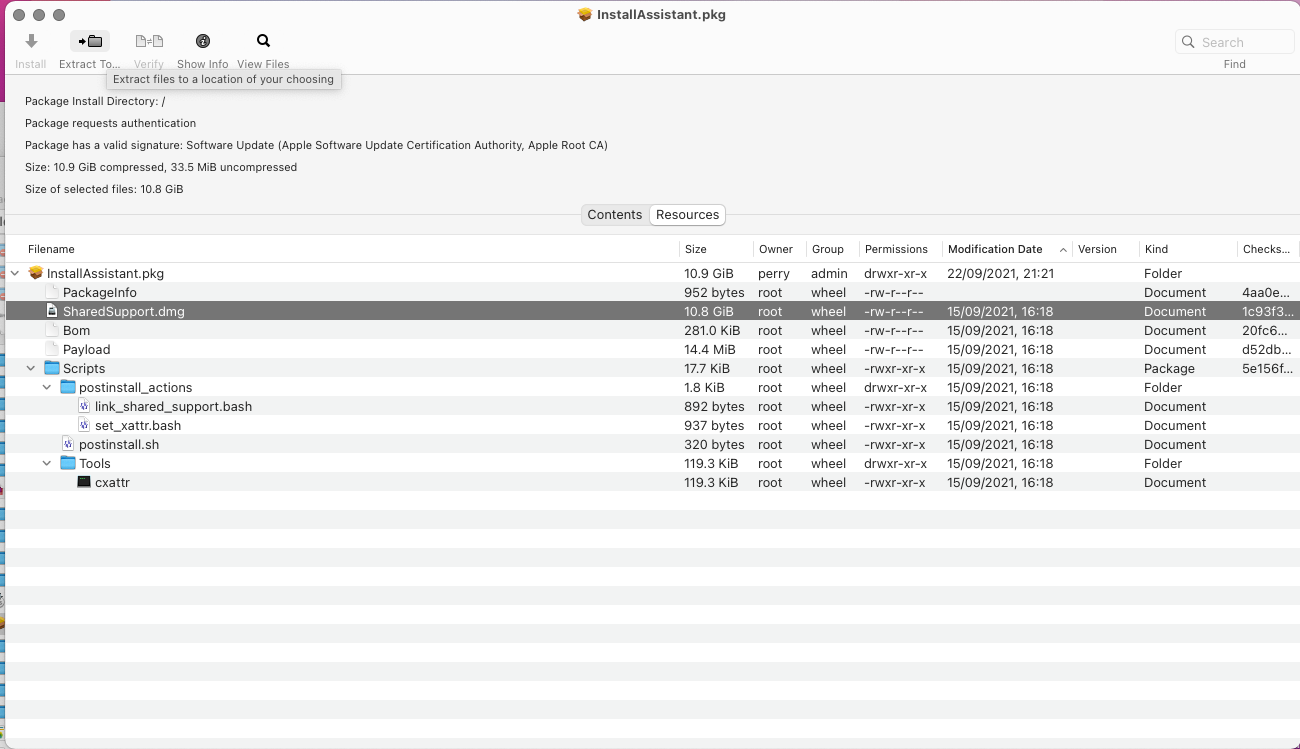Click the InstallAssistant.pkg package icon in the title bar
Screen dimensions: 1300x749
click(585, 15)
